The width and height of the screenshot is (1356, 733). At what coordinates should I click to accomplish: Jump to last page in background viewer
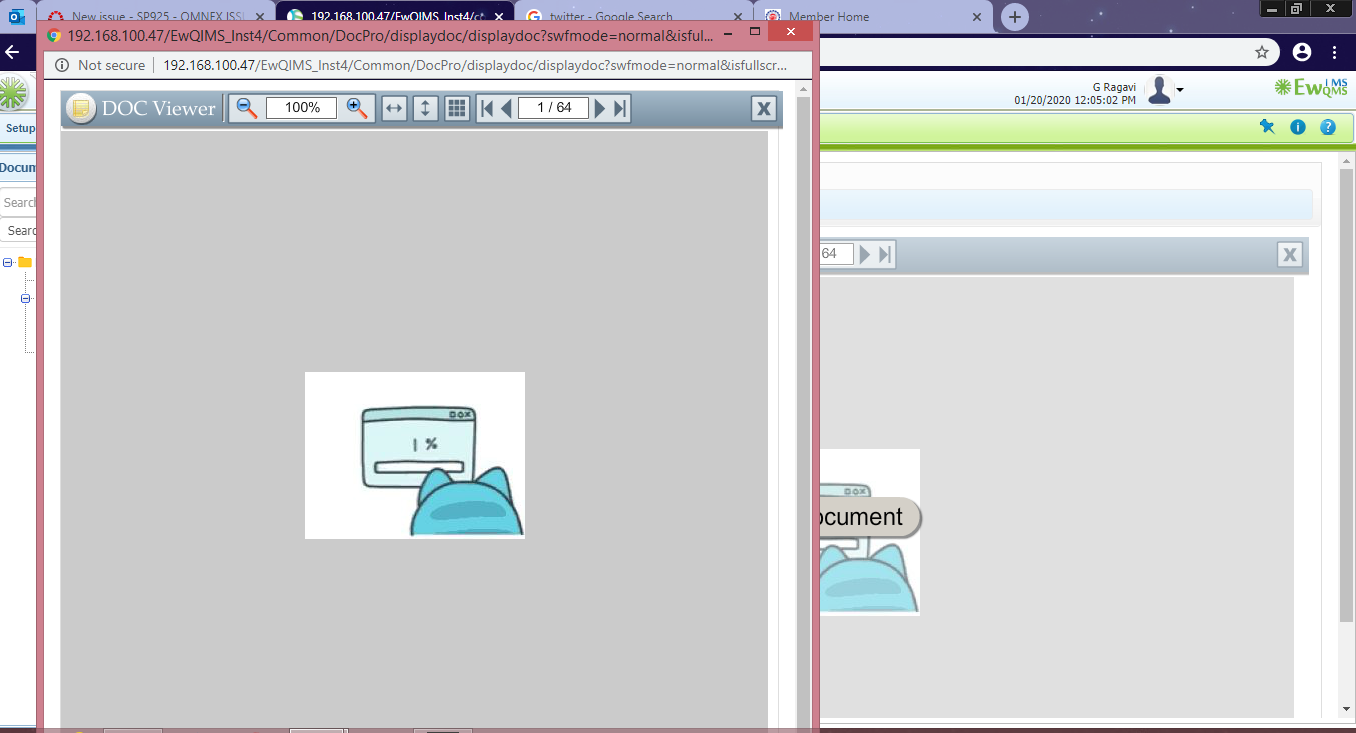pyautogui.click(x=885, y=254)
